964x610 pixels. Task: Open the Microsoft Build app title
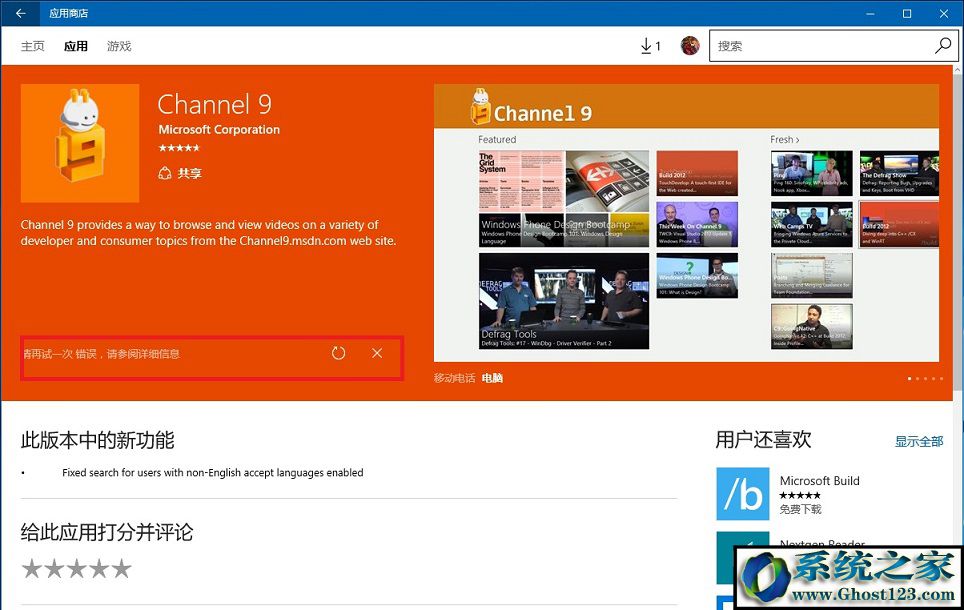click(820, 481)
